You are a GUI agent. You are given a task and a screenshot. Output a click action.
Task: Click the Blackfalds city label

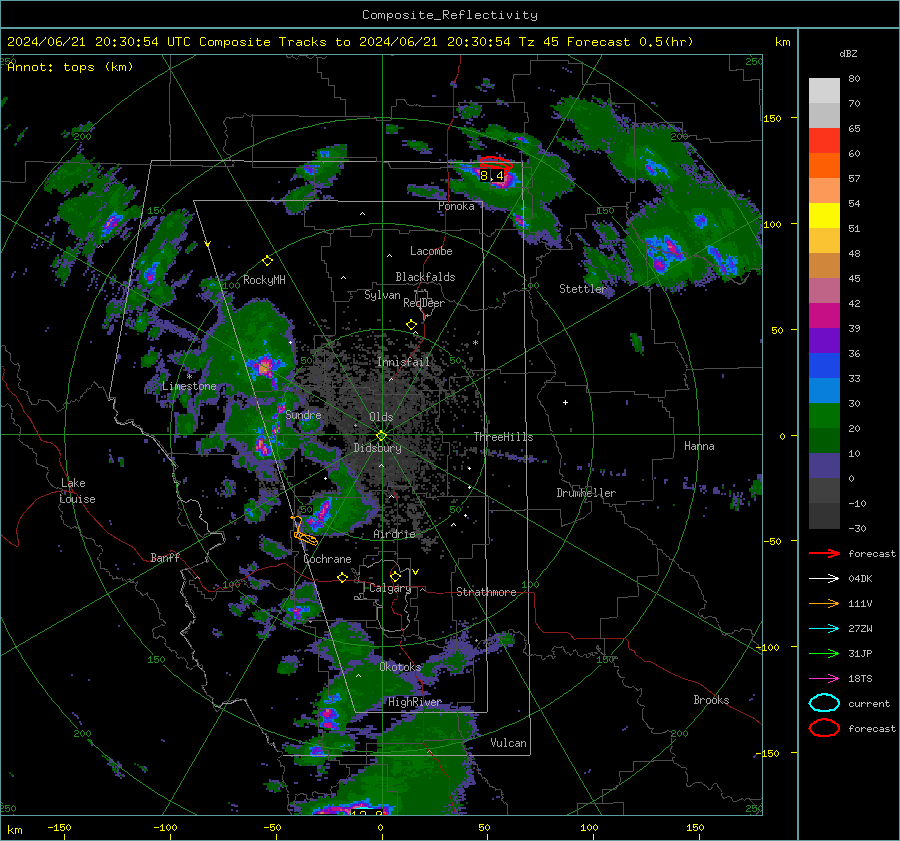[425, 277]
